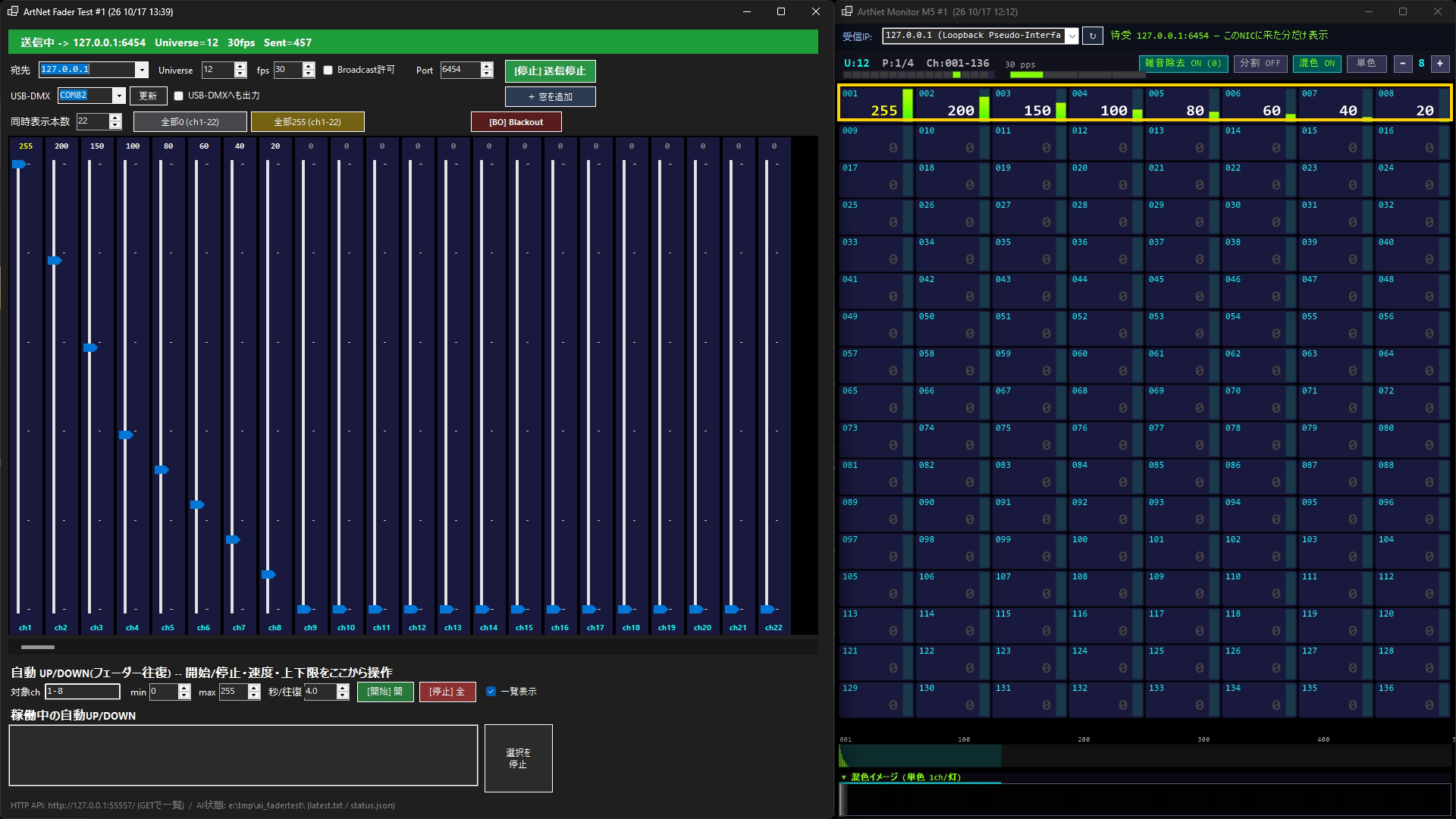This screenshot has width=1456, height=819.
Task: Click the [開始] 開 button
Action: coord(385,692)
